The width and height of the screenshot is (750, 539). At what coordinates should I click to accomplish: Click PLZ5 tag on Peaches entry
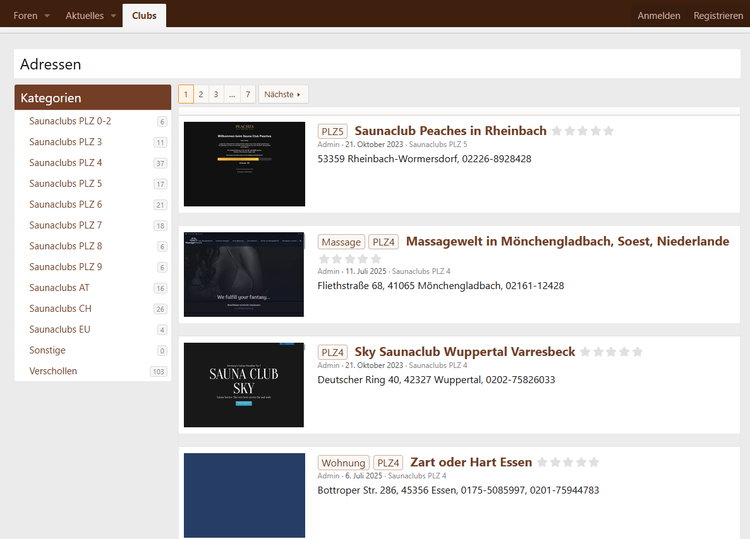click(332, 131)
